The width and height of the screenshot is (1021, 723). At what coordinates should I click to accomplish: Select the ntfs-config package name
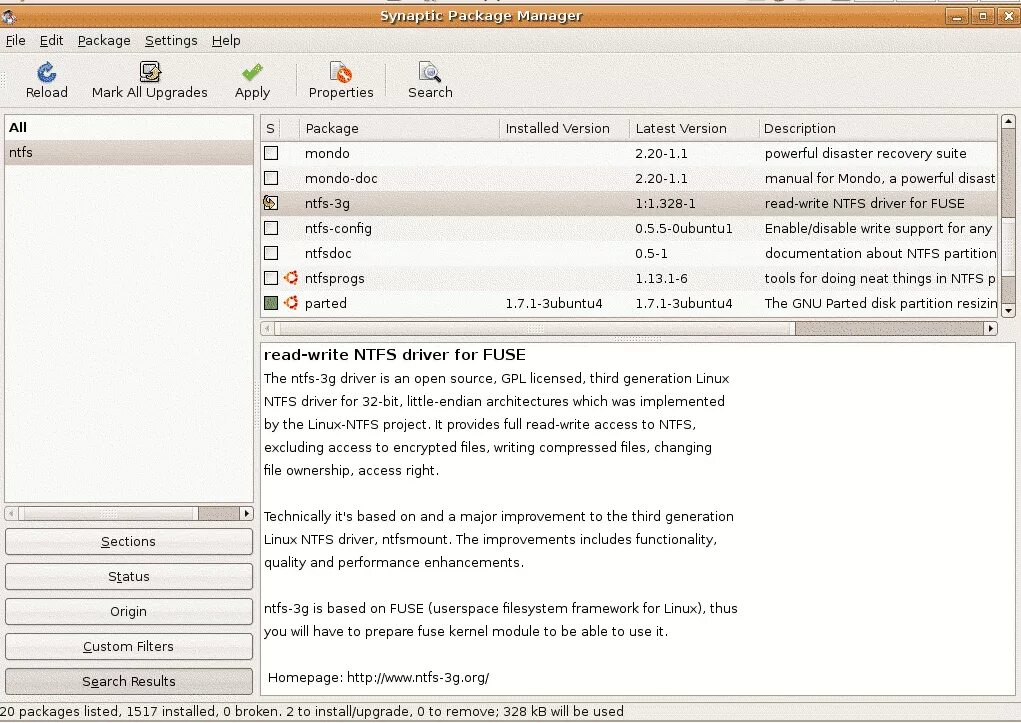pyautogui.click(x=338, y=228)
